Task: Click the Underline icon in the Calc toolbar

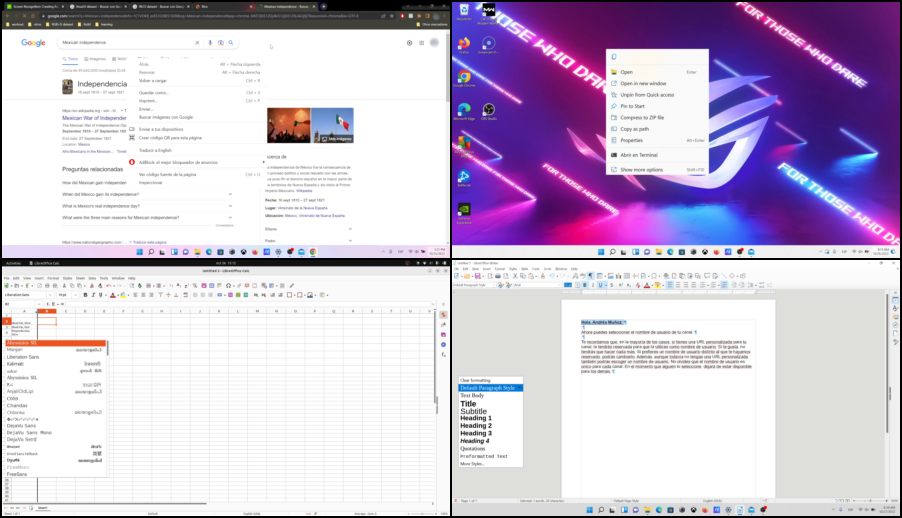Action: (100, 295)
